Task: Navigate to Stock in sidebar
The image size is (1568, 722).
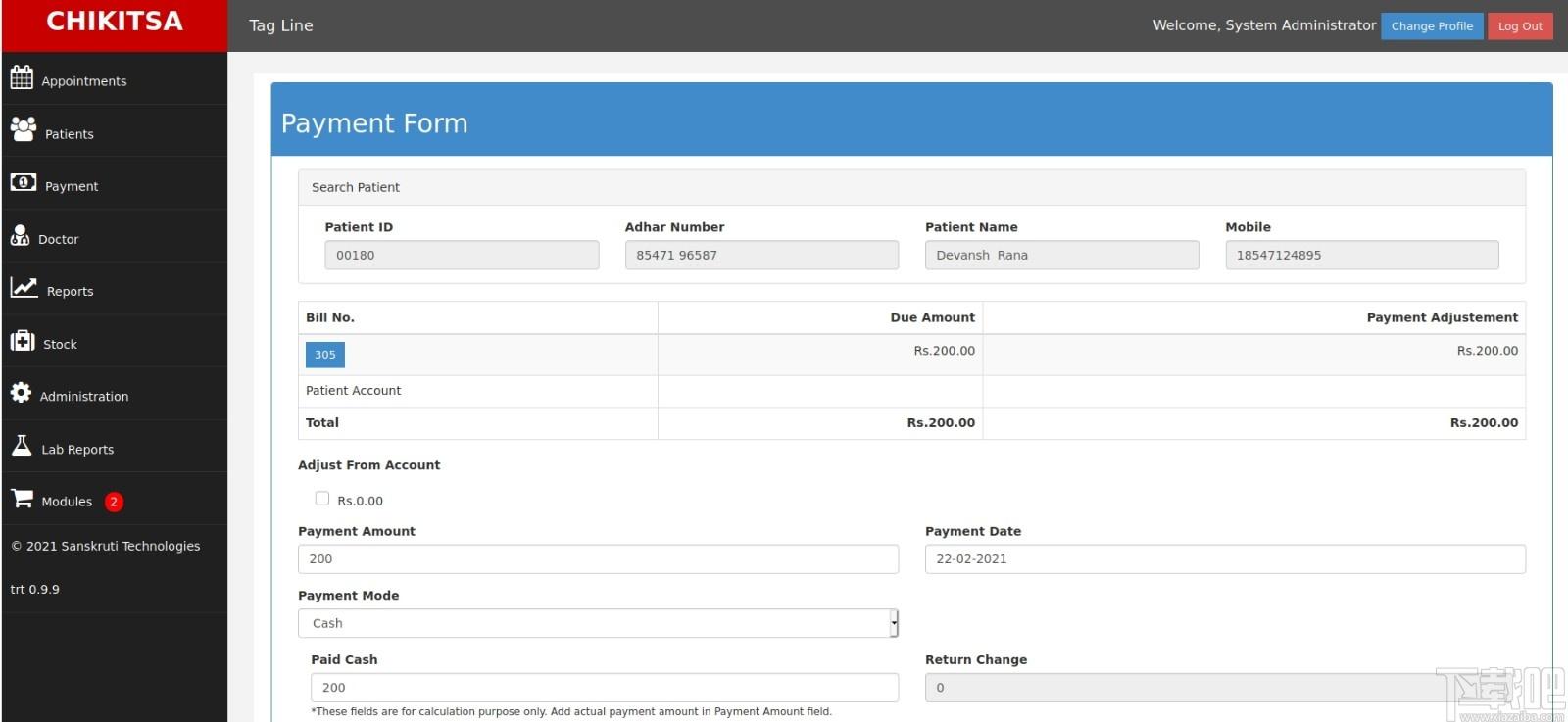Action: point(115,341)
